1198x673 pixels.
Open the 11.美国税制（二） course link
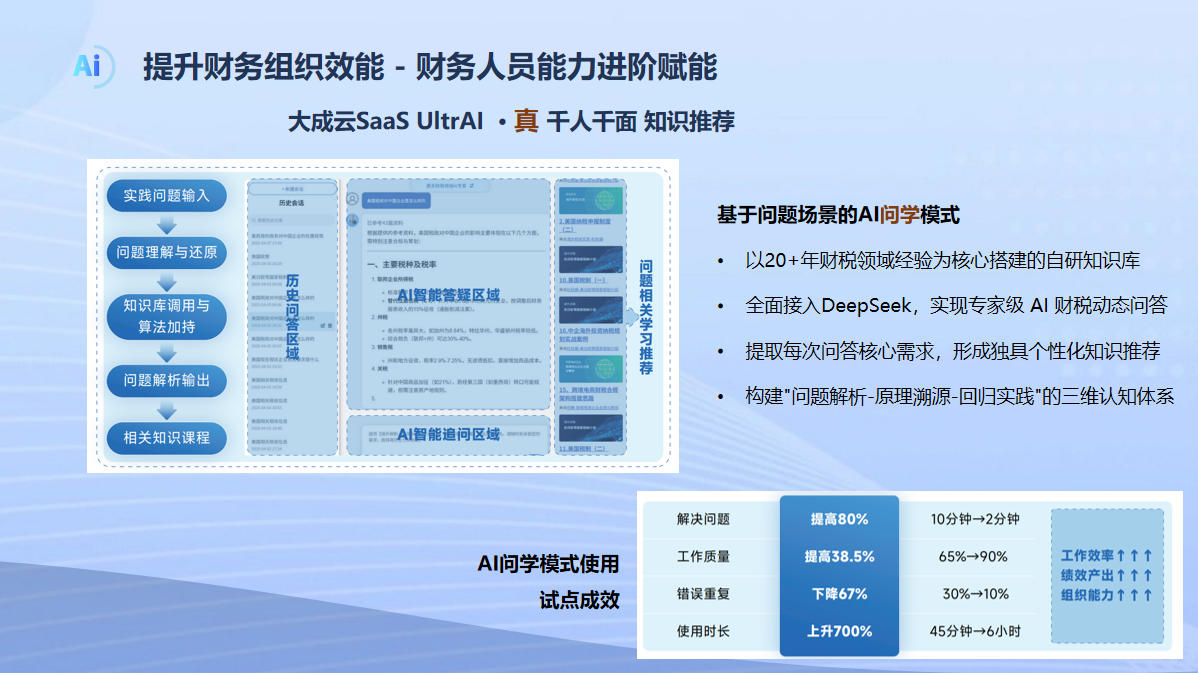582,448
